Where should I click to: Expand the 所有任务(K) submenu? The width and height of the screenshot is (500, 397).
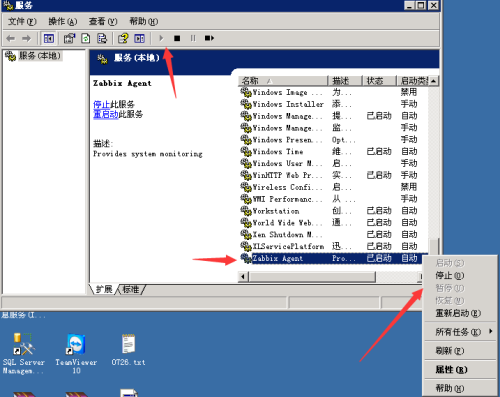point(460,332)
